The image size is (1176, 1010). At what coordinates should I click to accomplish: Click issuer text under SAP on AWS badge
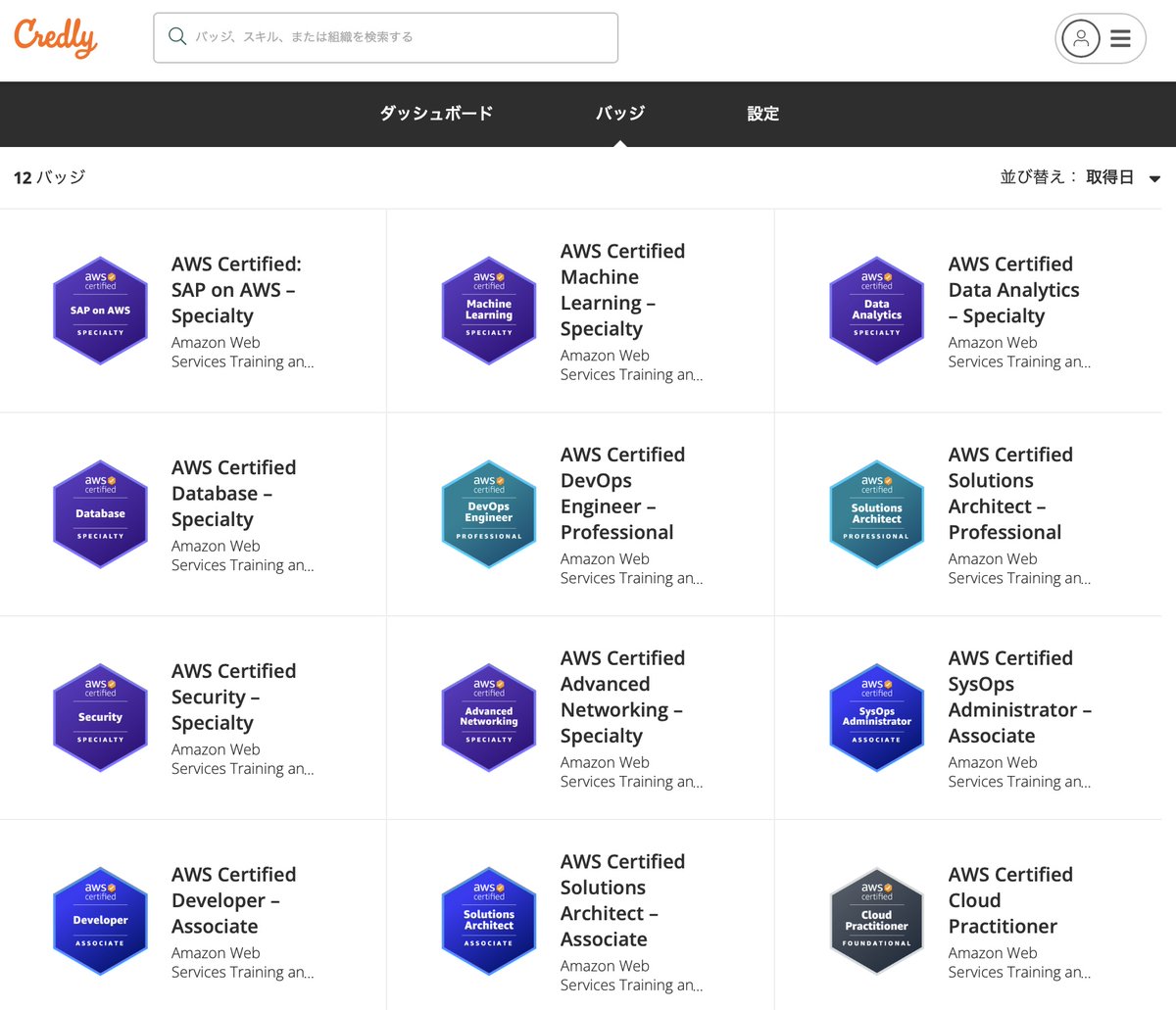(x=243, y=352)
